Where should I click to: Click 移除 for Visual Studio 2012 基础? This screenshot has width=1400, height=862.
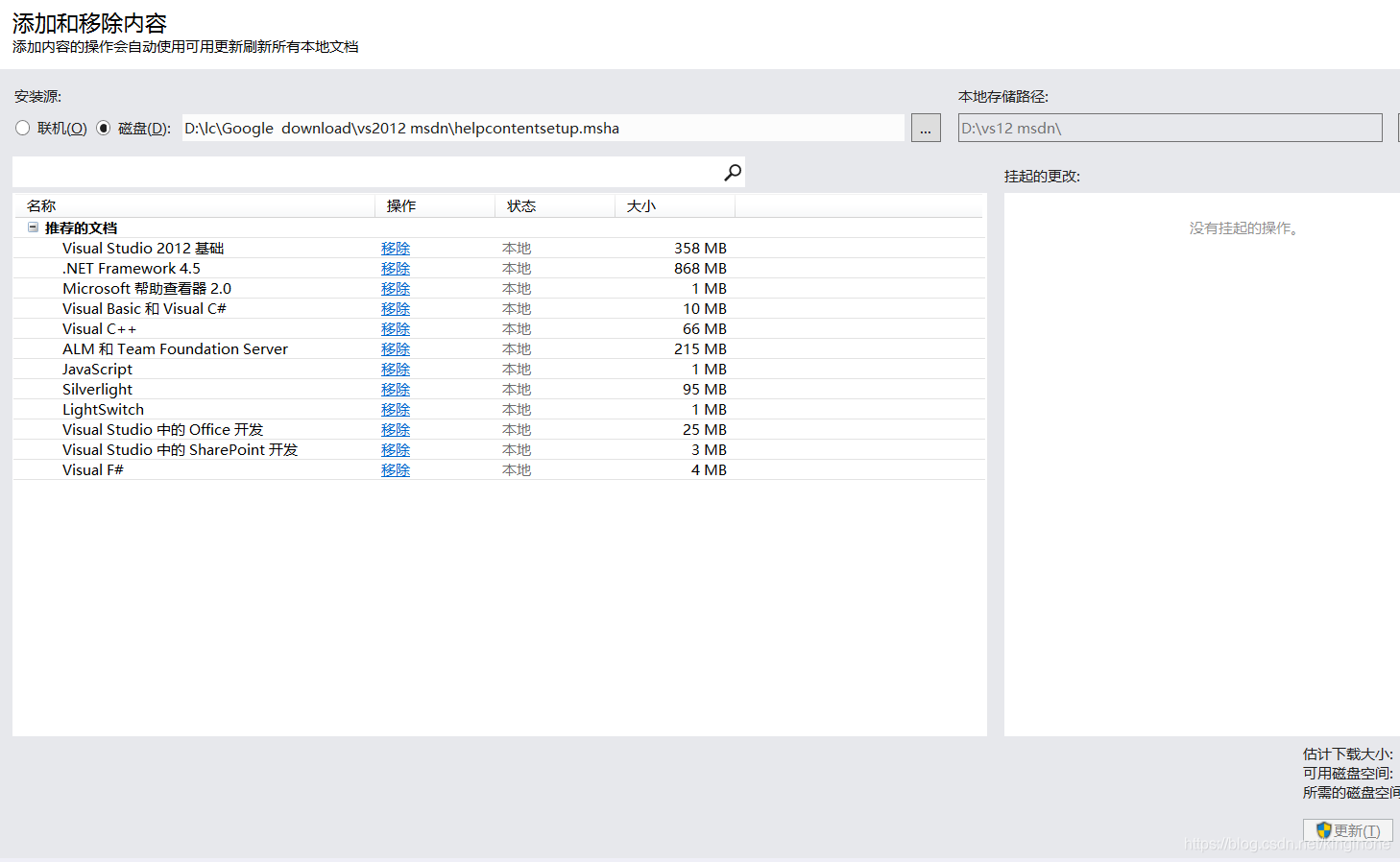pos(396,249)
